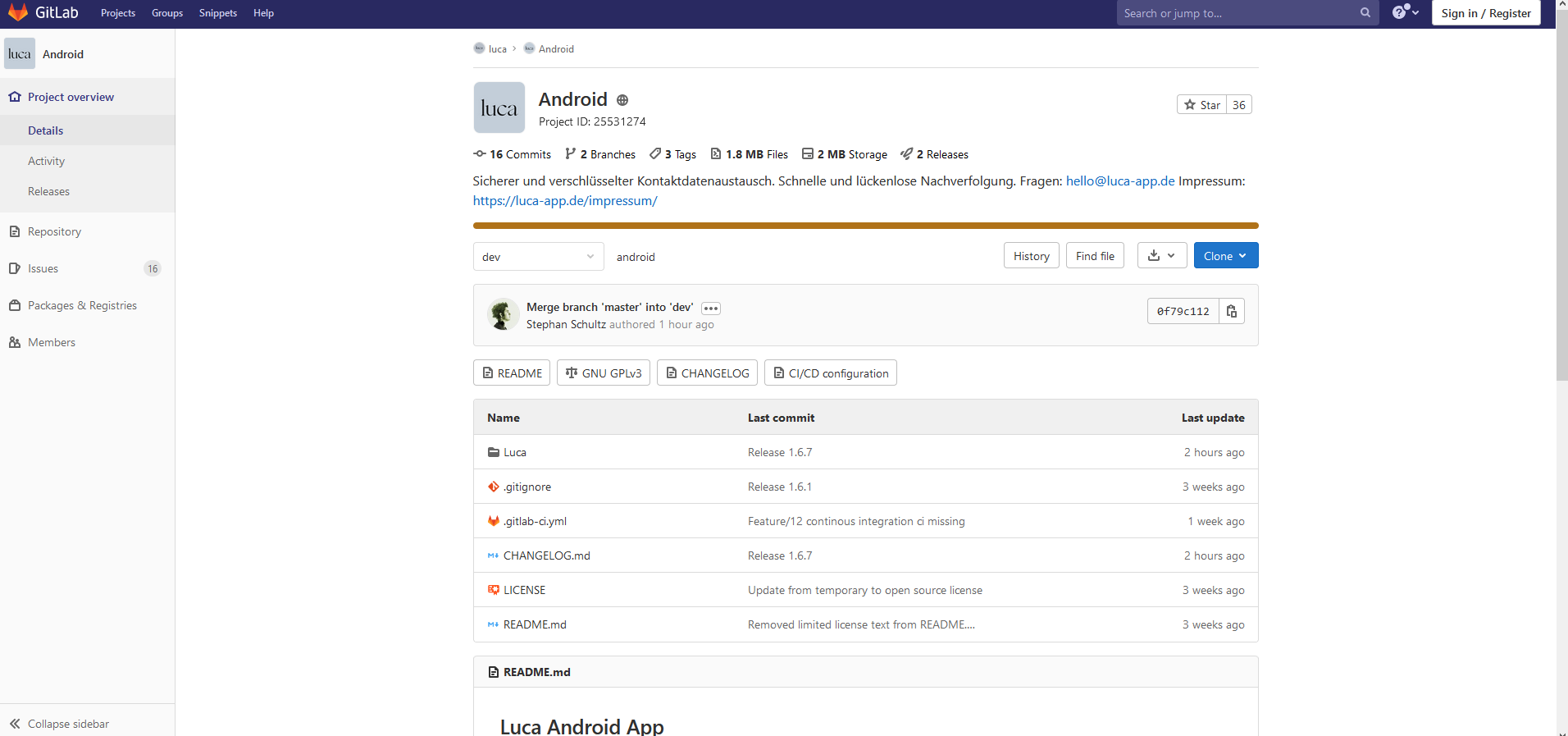Click the public visibility globe icon
Image resolution: width=1568 pixels, height=736 pixels.
[622, 100]
